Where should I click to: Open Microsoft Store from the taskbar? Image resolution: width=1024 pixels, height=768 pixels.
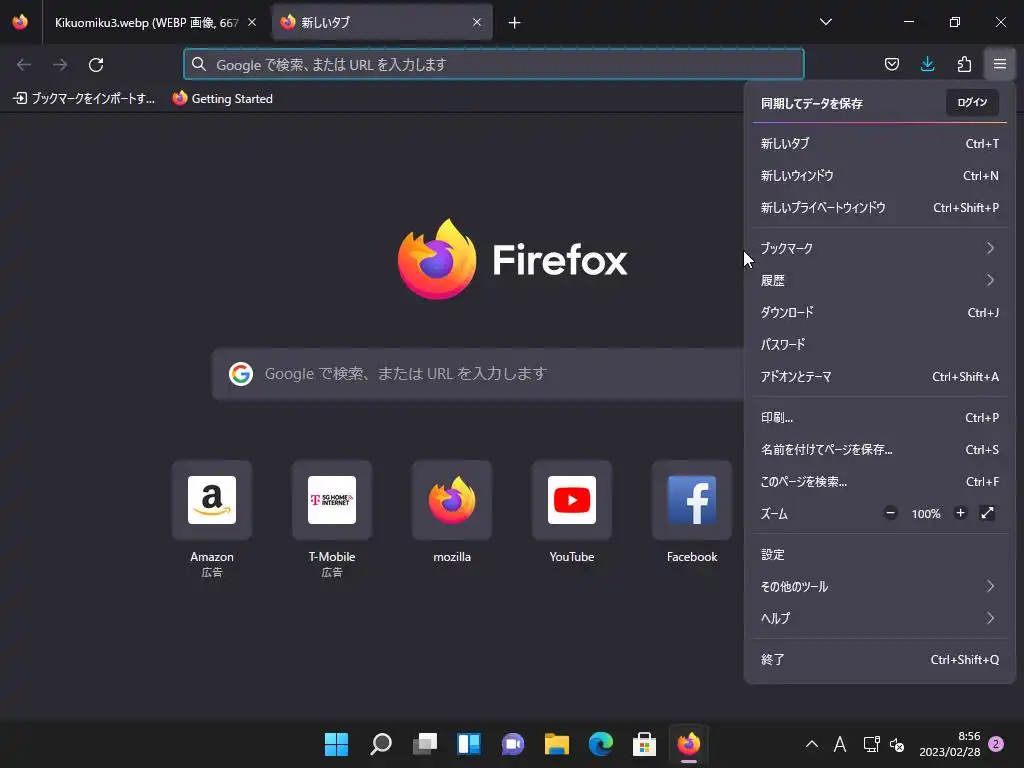coord(645,744)
